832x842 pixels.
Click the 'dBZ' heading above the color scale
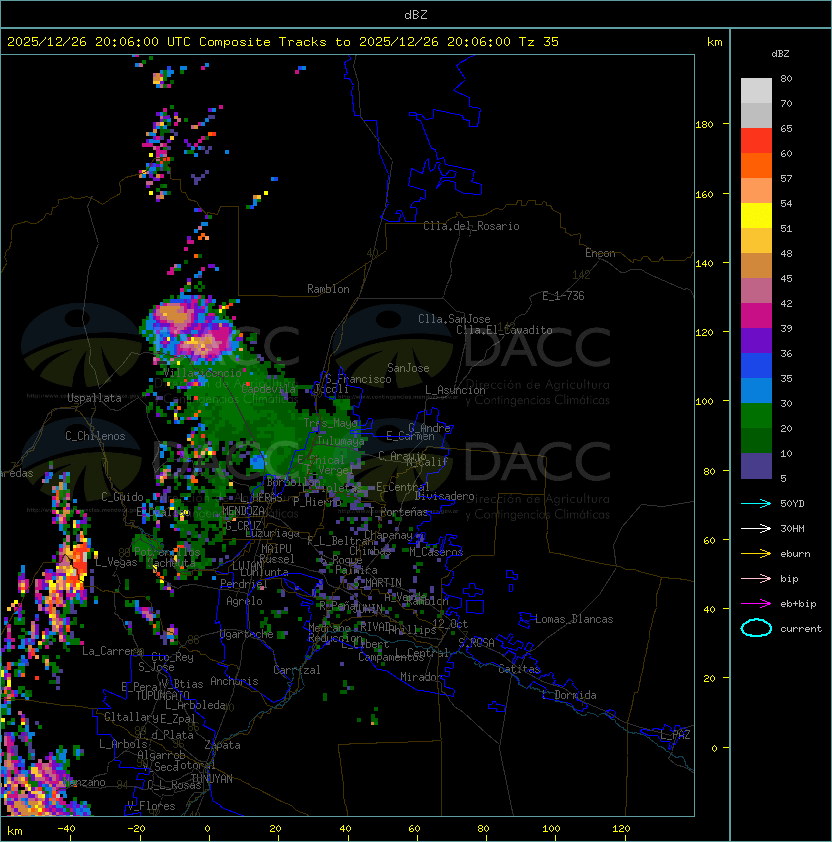pos(780,54)
